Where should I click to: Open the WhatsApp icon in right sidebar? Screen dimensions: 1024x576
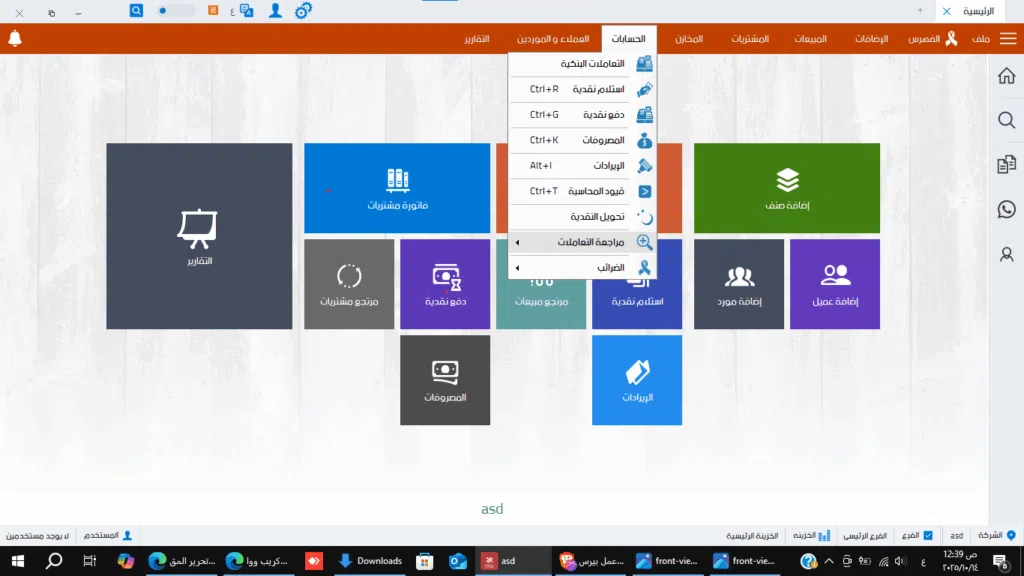(x=1006, y=209)
